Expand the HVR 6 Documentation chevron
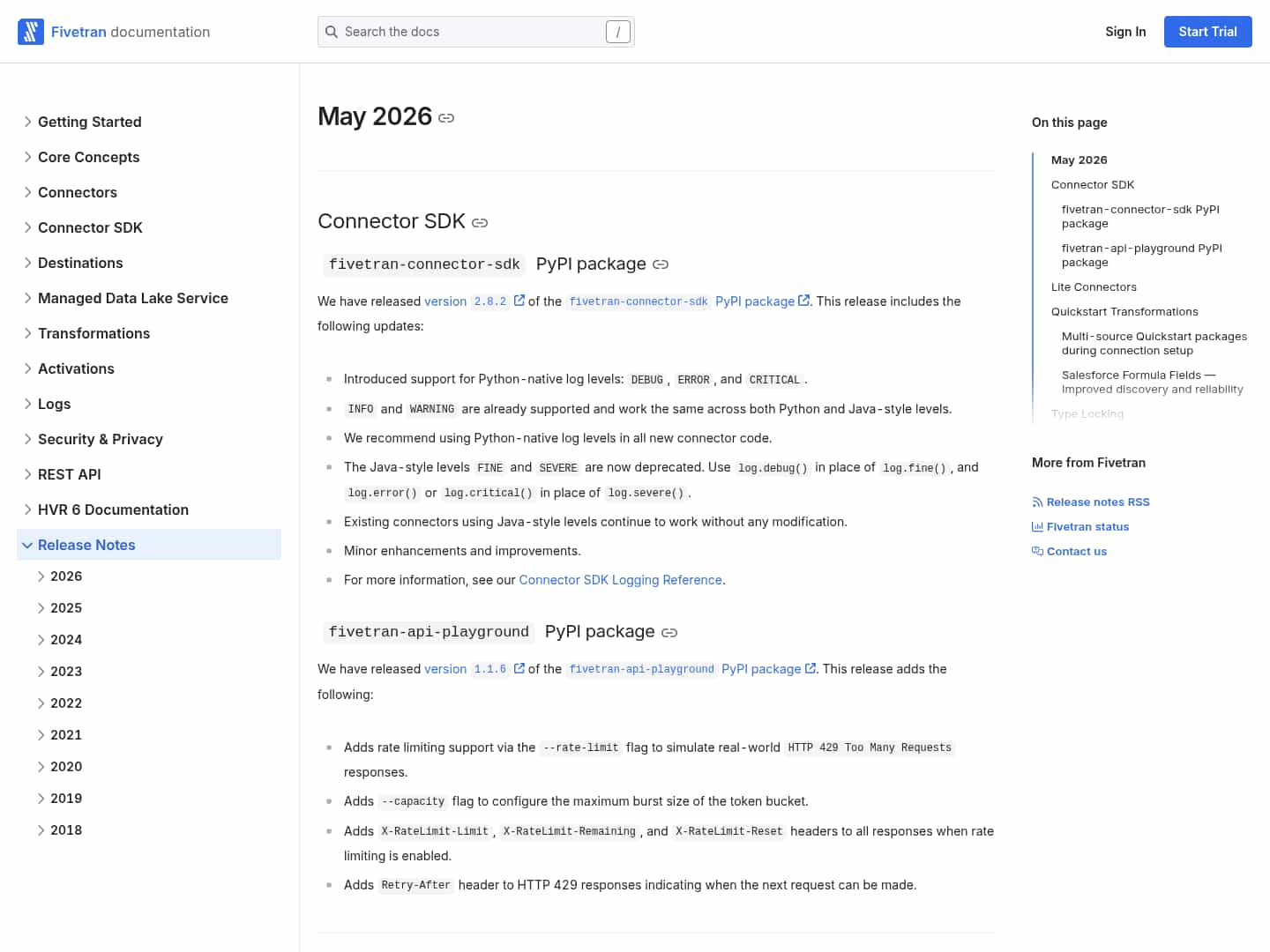Screen dimensions: 1270x952 [x=27, y=509]
